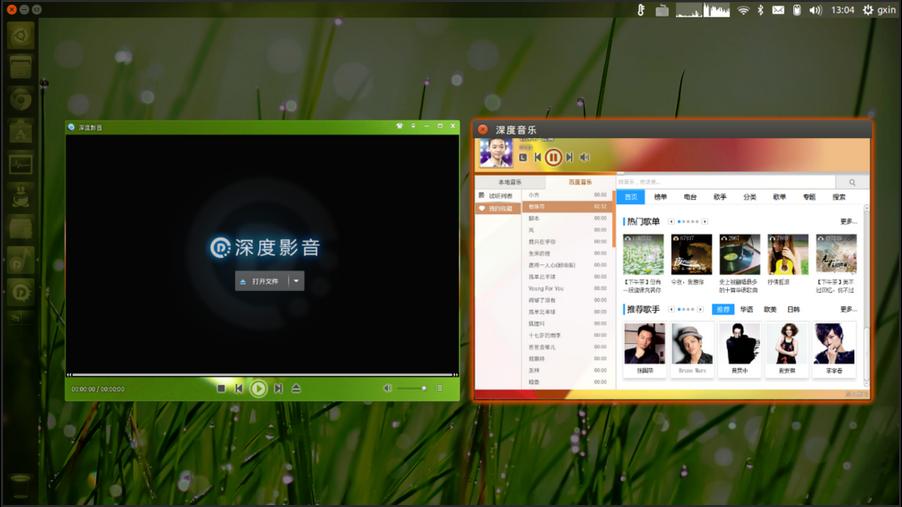
Task: Skip to previous song in 深度音乐
Action: pos(537,157)
